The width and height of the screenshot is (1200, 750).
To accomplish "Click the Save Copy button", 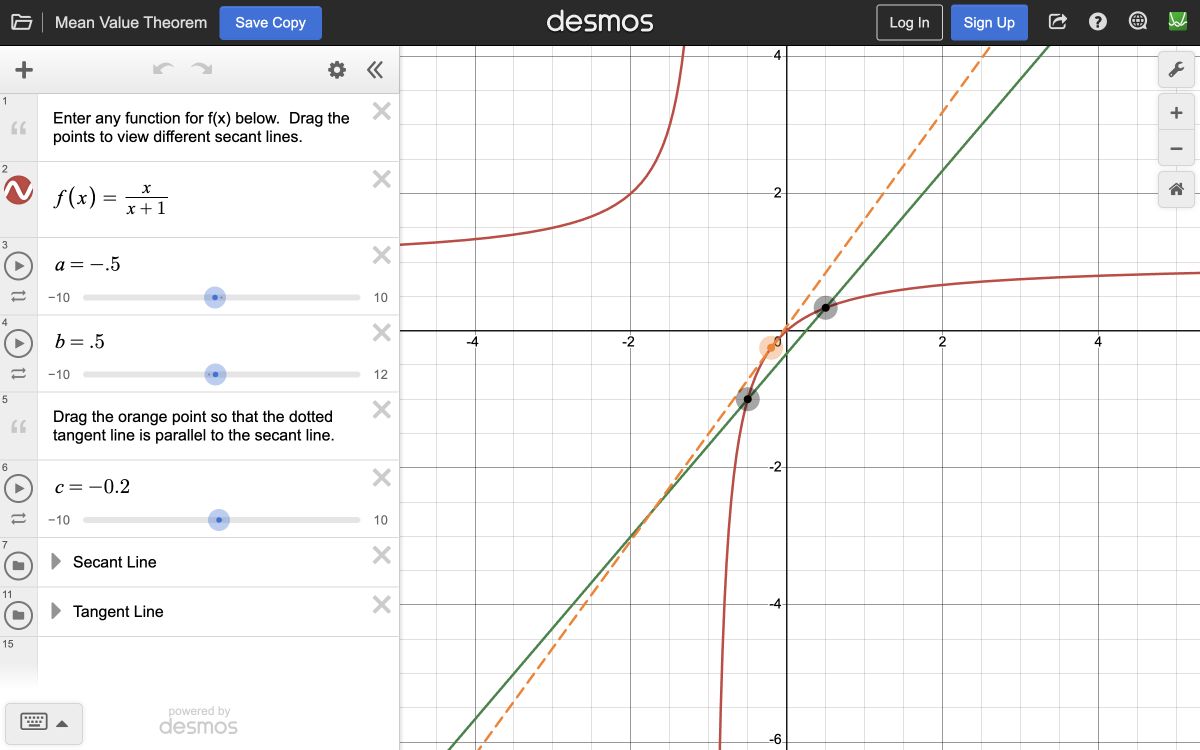I will point(270,22).
